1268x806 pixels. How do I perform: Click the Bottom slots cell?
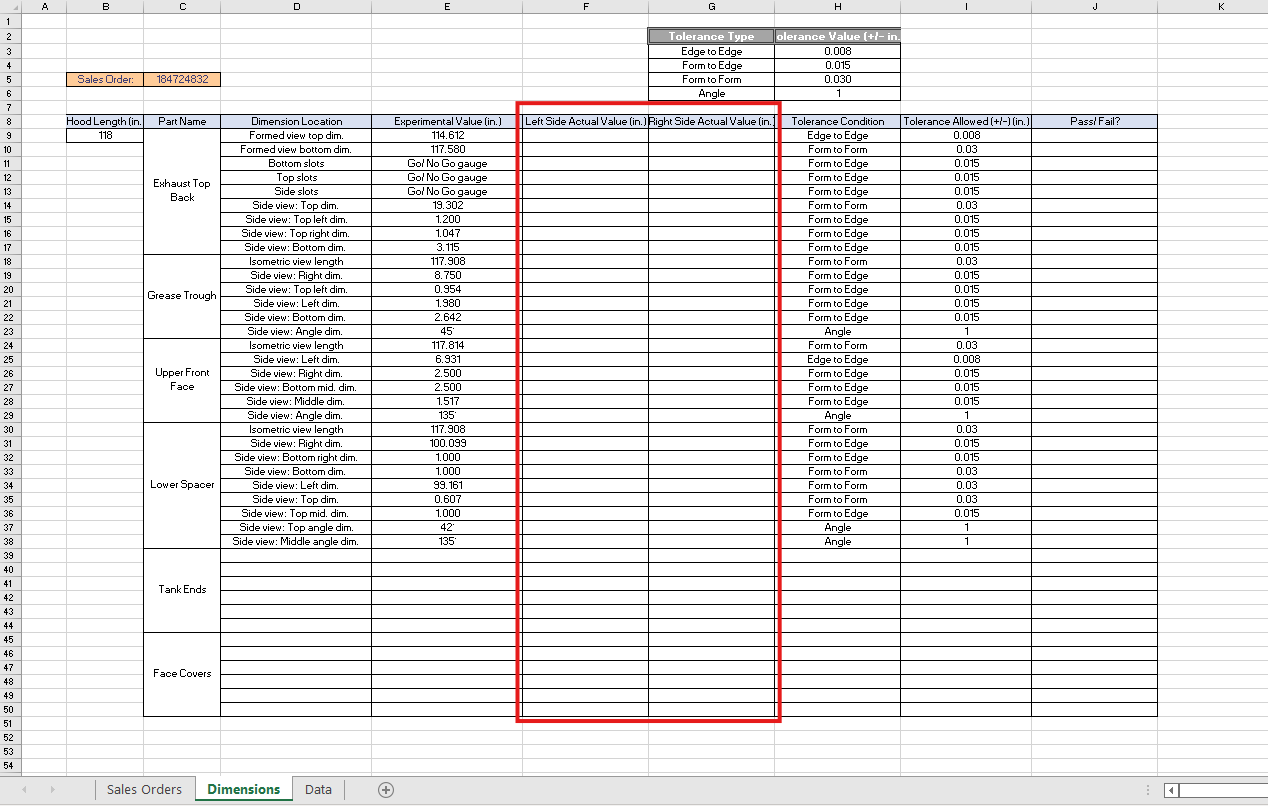(x=296, y=163)
